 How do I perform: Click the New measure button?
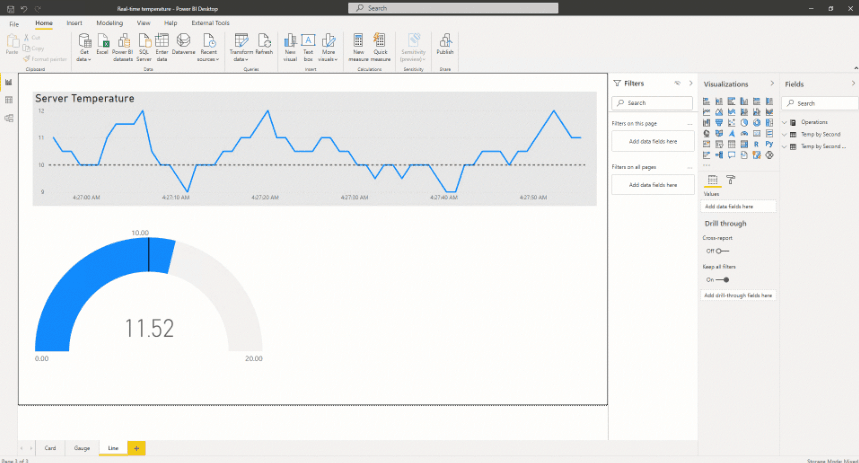358,47
